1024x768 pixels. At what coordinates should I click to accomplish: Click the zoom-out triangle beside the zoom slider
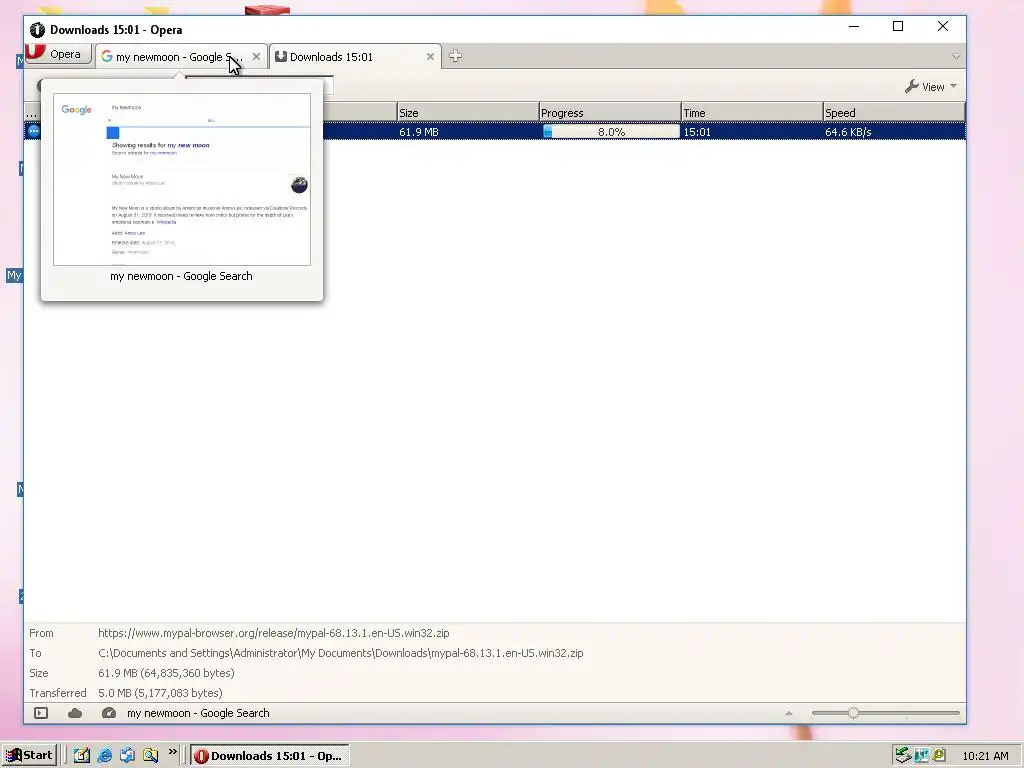coord(789,713)
